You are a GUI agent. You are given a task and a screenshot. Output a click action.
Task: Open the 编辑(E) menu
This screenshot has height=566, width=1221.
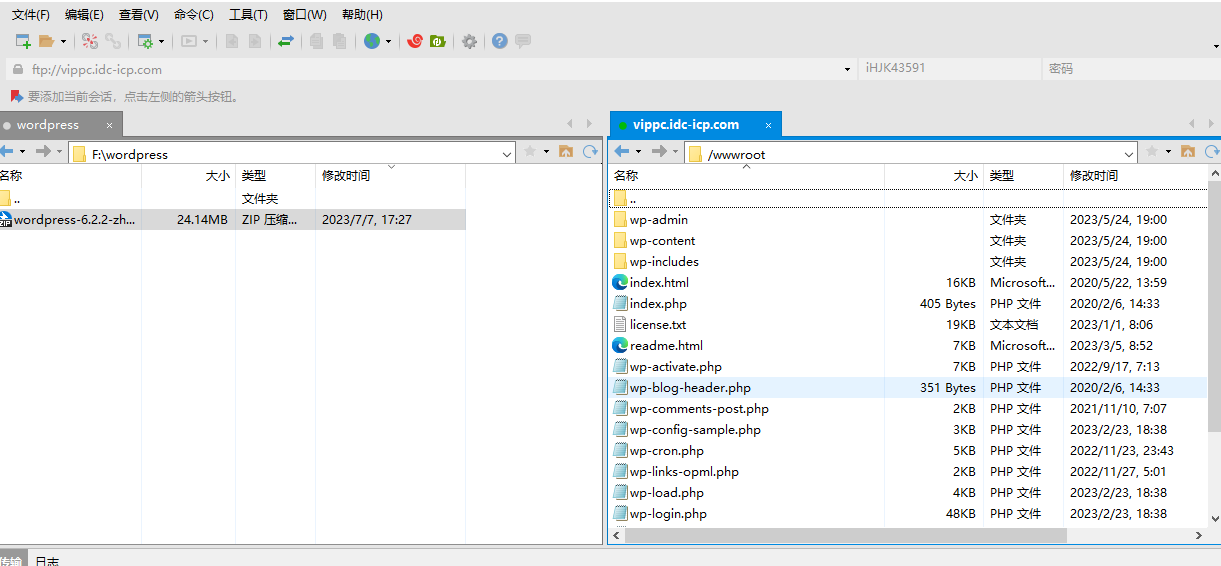84,15
